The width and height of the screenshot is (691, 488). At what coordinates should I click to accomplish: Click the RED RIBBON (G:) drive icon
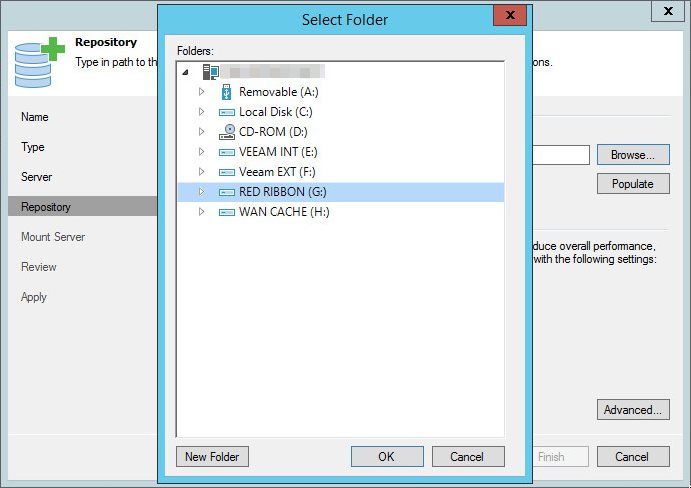tap(227, 192)
